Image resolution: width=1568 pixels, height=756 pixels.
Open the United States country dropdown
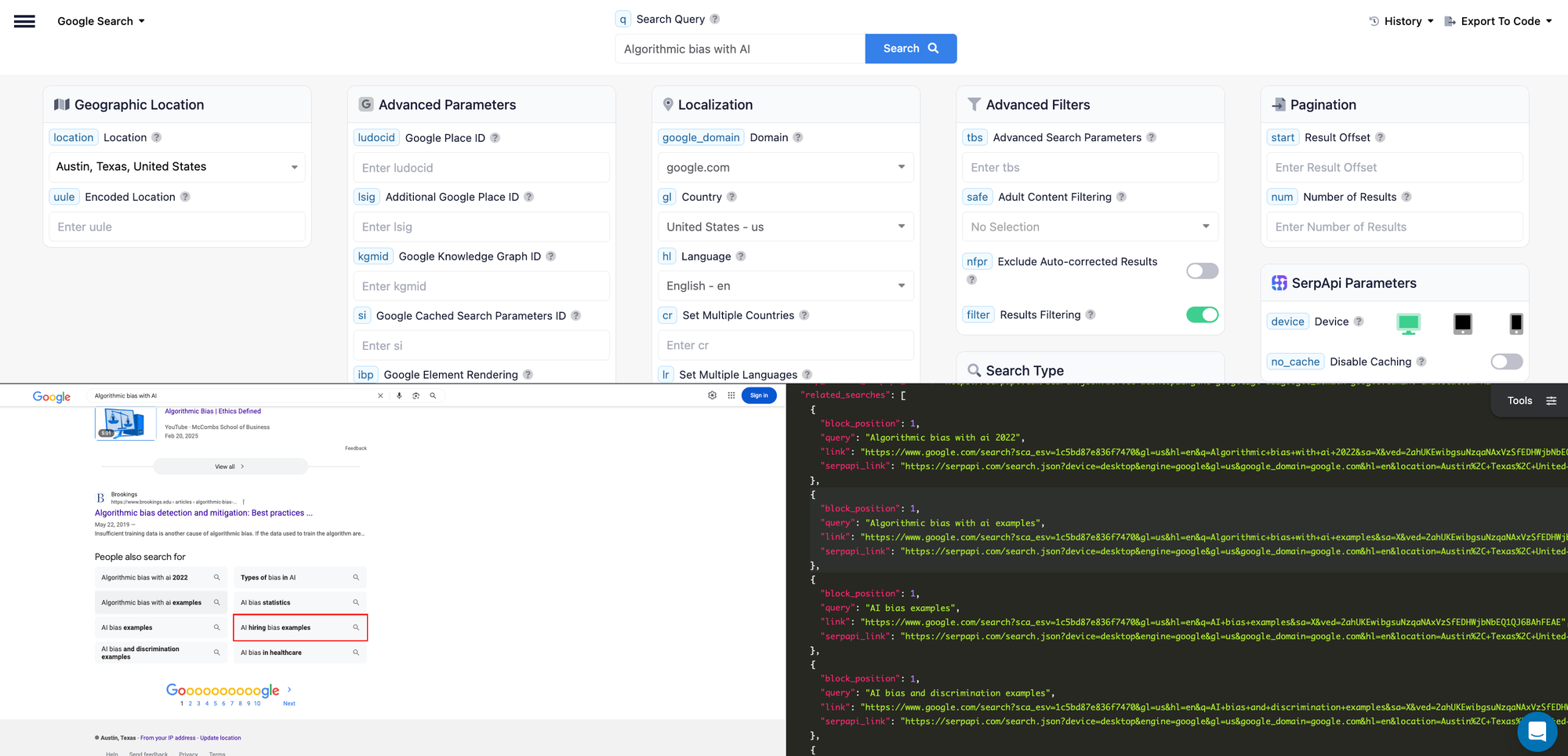pyautogui.click(x=786, y=227)
